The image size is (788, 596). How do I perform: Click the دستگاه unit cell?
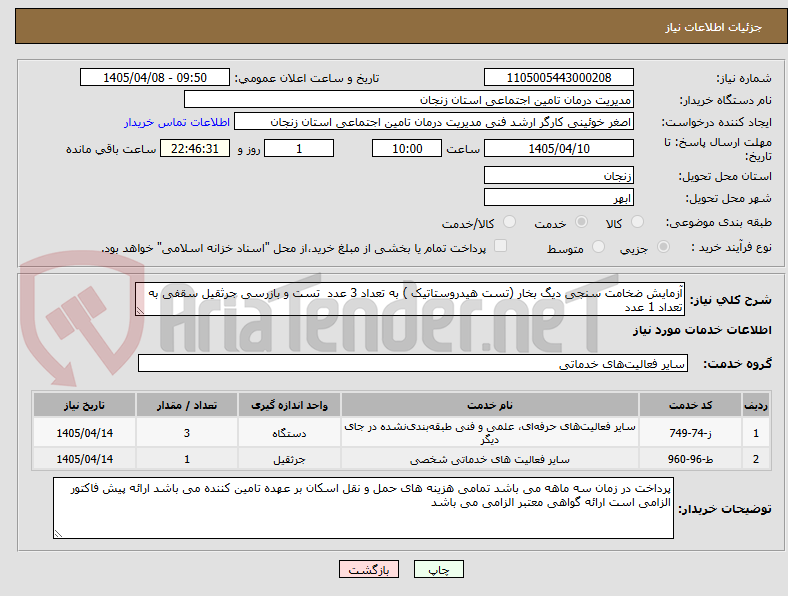(289, 433)
